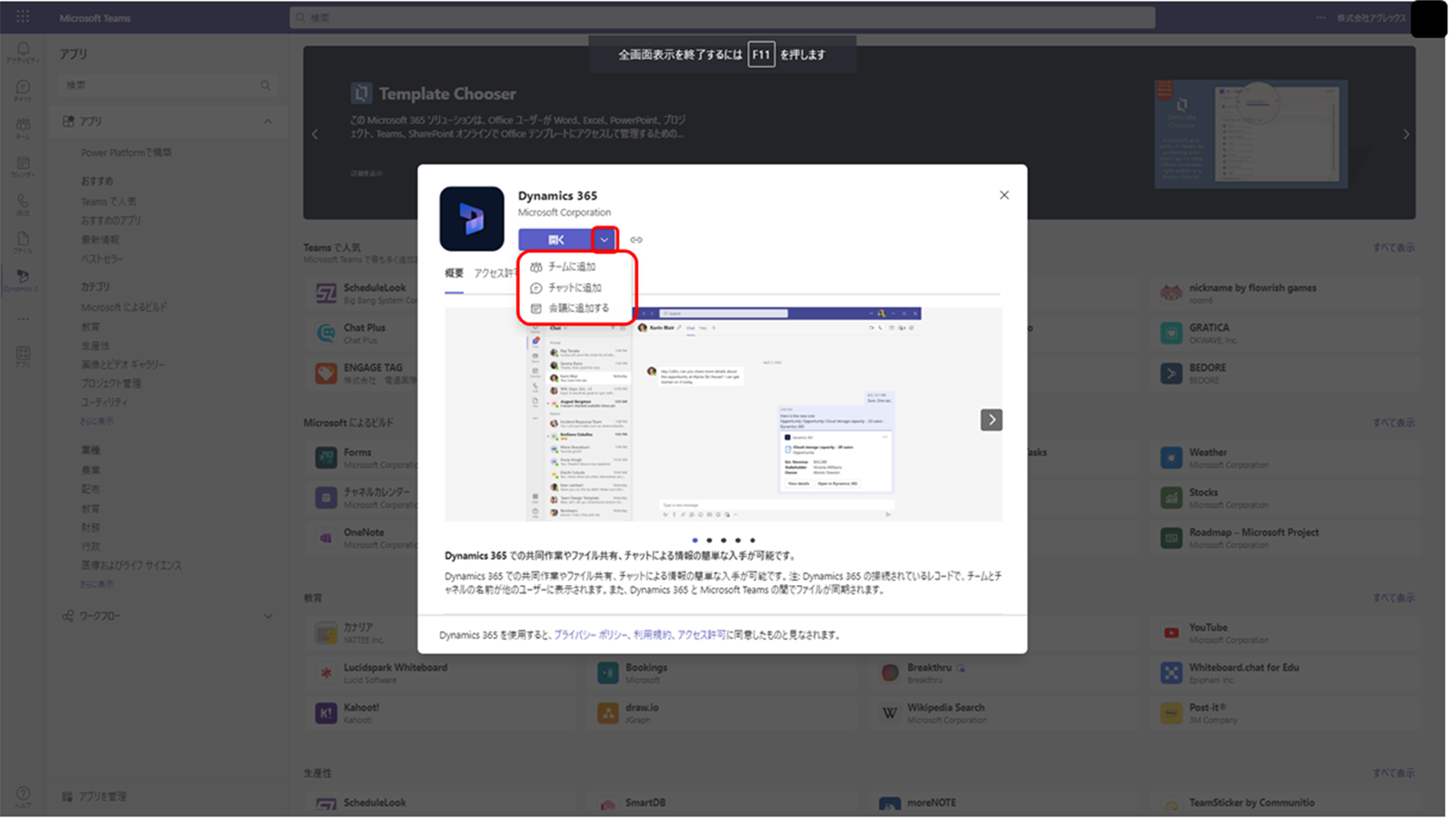Open the アクセス許可 link in dialog footer
The height and width of the screenshot is (821, 1456).
click(x=701, y=635)
